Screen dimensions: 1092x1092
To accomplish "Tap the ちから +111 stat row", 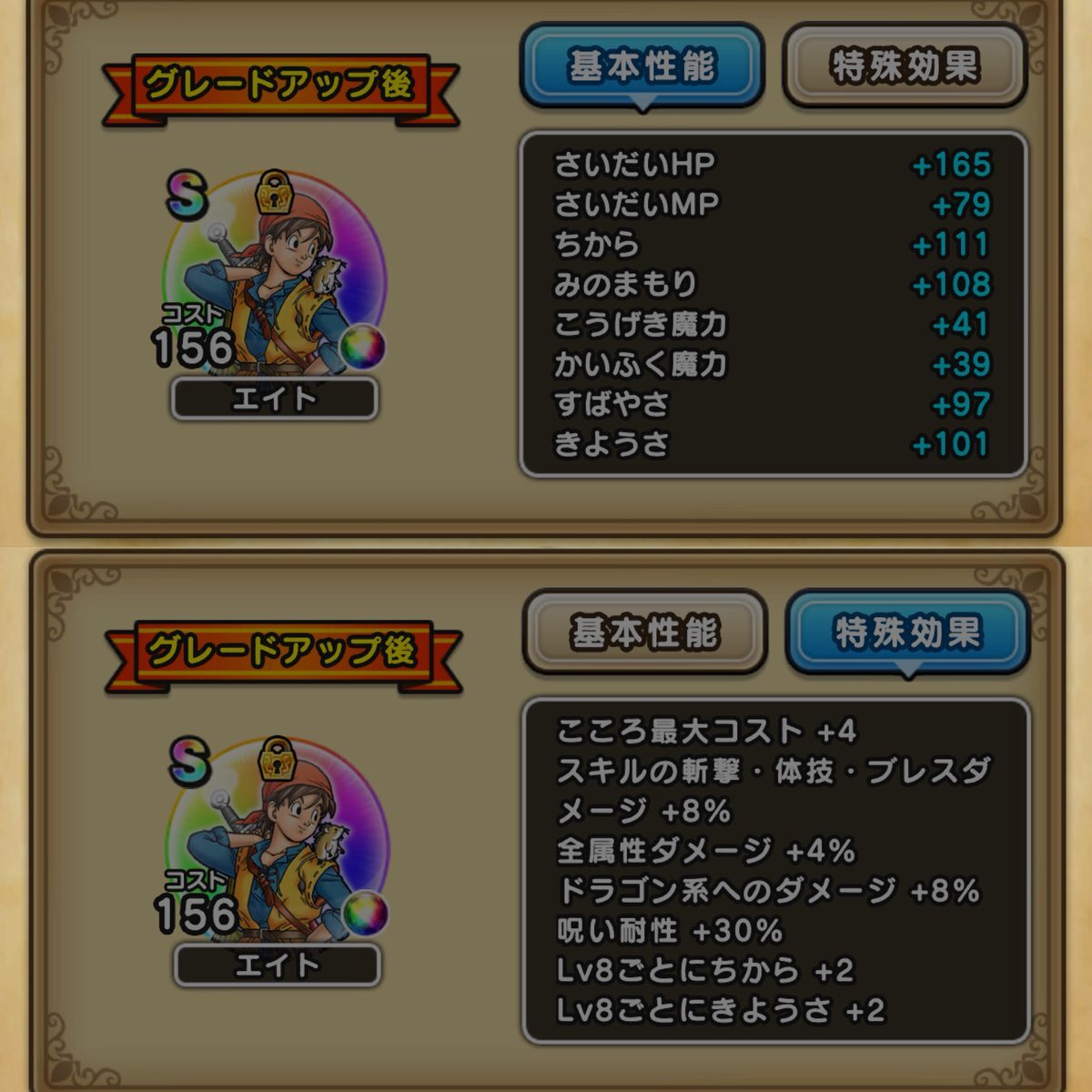I will (x=773, y=244).
